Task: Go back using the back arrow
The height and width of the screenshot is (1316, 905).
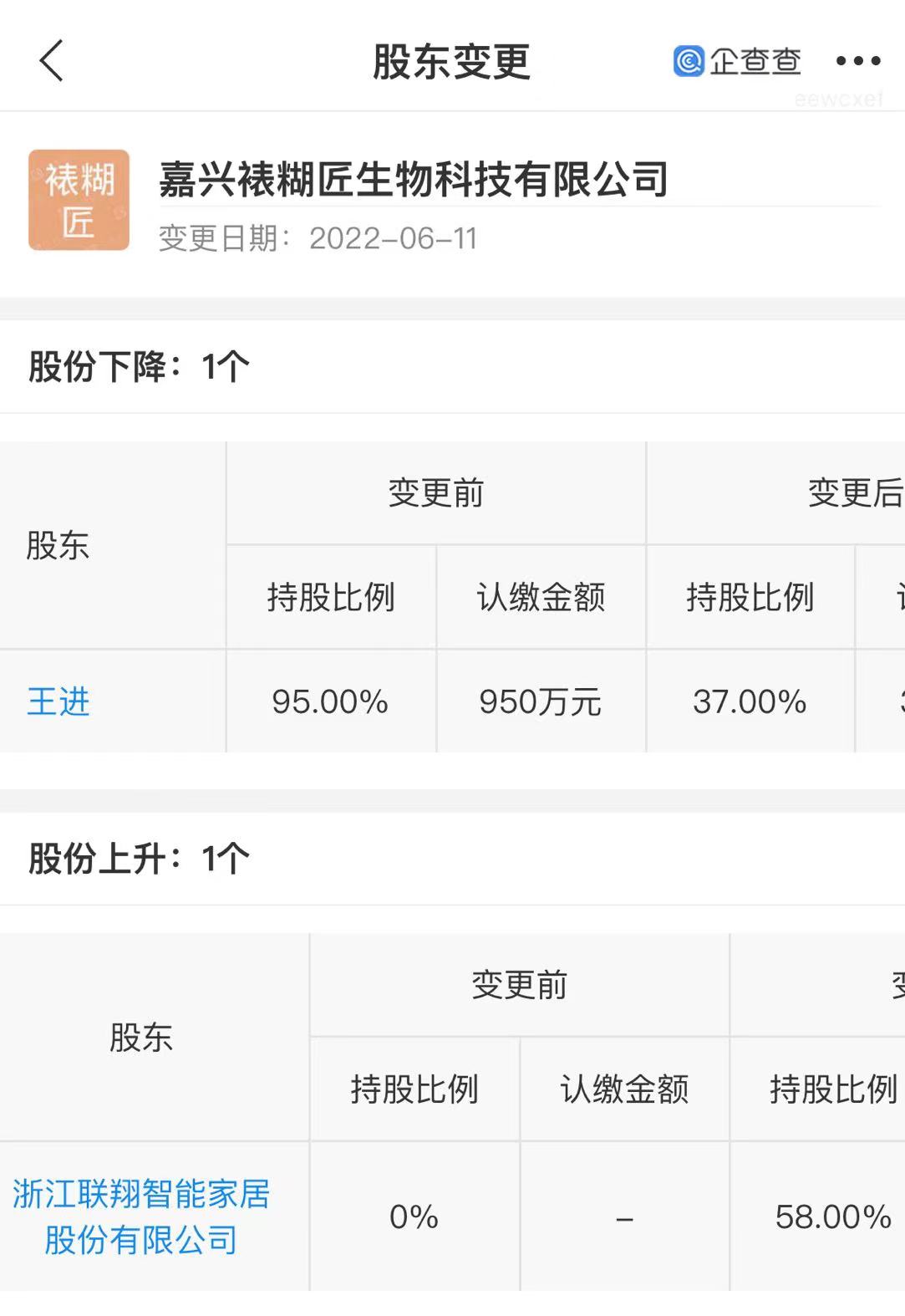Action: click(x=52, y=61)
